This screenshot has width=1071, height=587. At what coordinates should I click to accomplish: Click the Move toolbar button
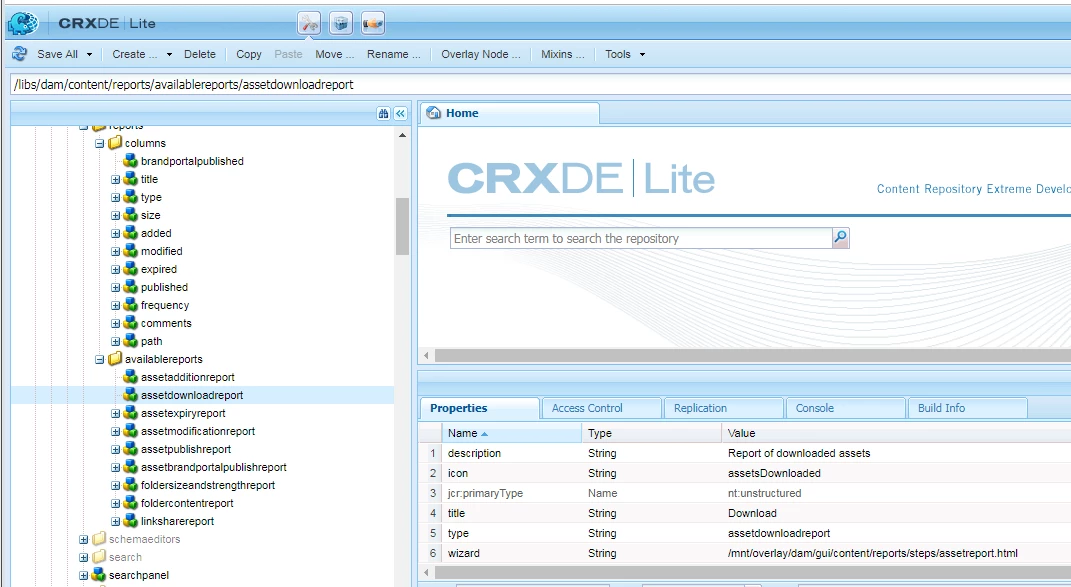tap(335, 54)
